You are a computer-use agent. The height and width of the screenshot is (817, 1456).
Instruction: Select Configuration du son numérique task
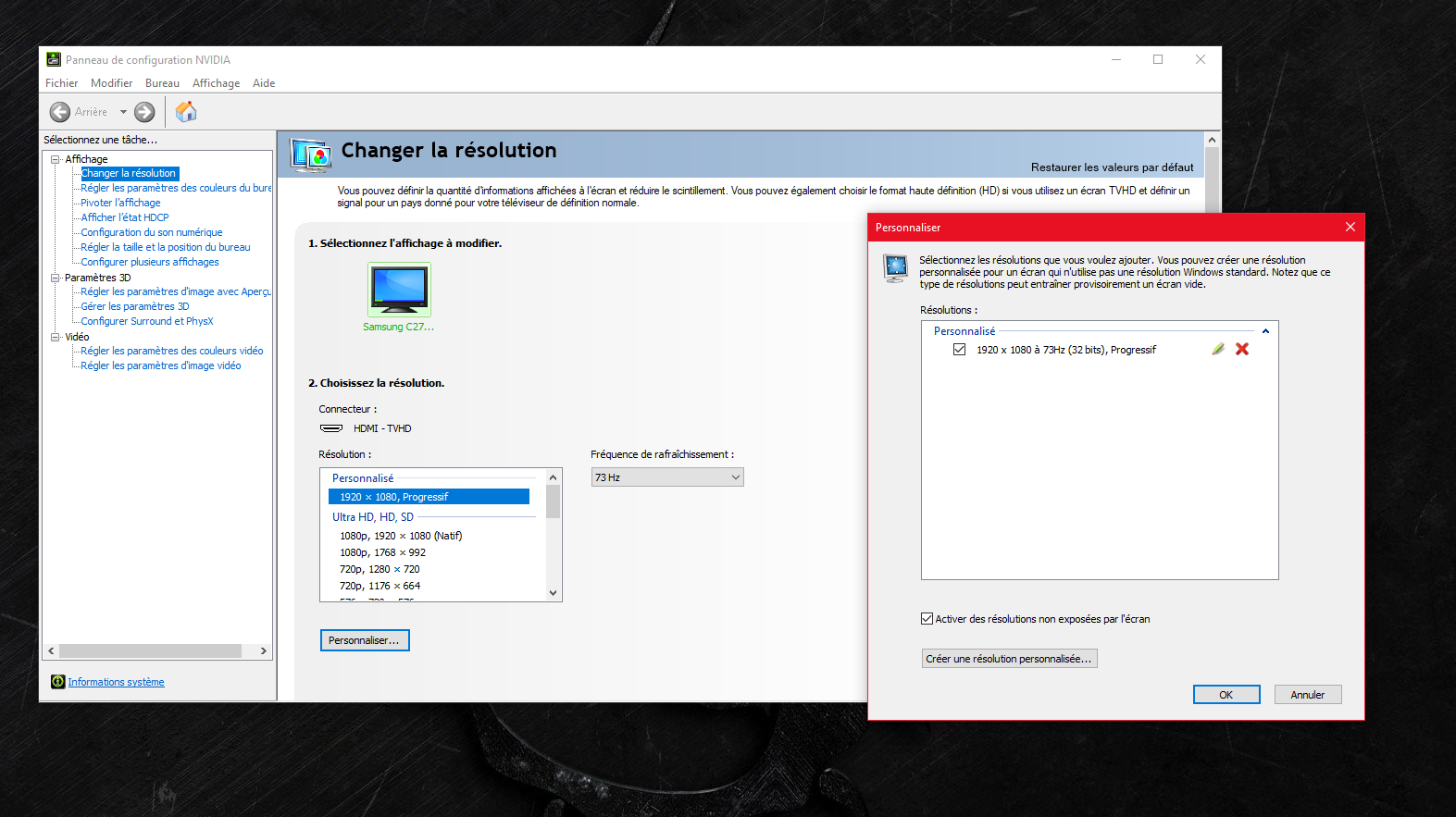click(152, 232)
